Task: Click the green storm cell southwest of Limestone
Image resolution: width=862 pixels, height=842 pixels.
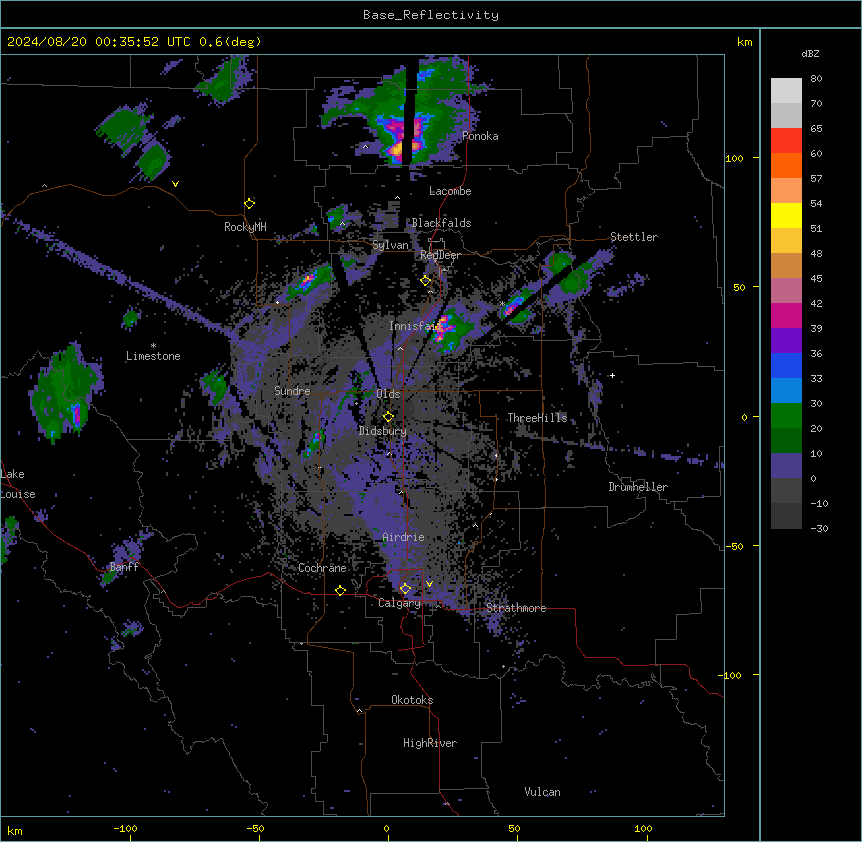Action: (x=66, y=393)
